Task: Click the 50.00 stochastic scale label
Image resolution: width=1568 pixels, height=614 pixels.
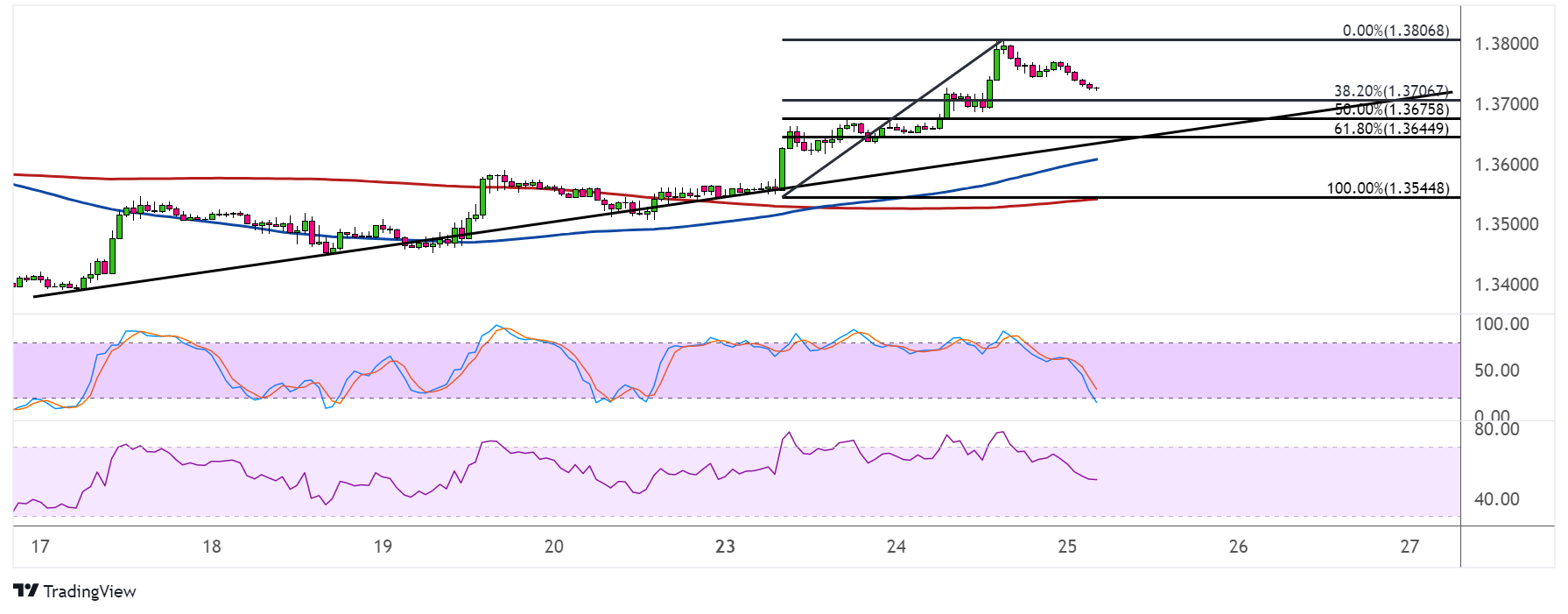Action: (x=1497, y=371)
